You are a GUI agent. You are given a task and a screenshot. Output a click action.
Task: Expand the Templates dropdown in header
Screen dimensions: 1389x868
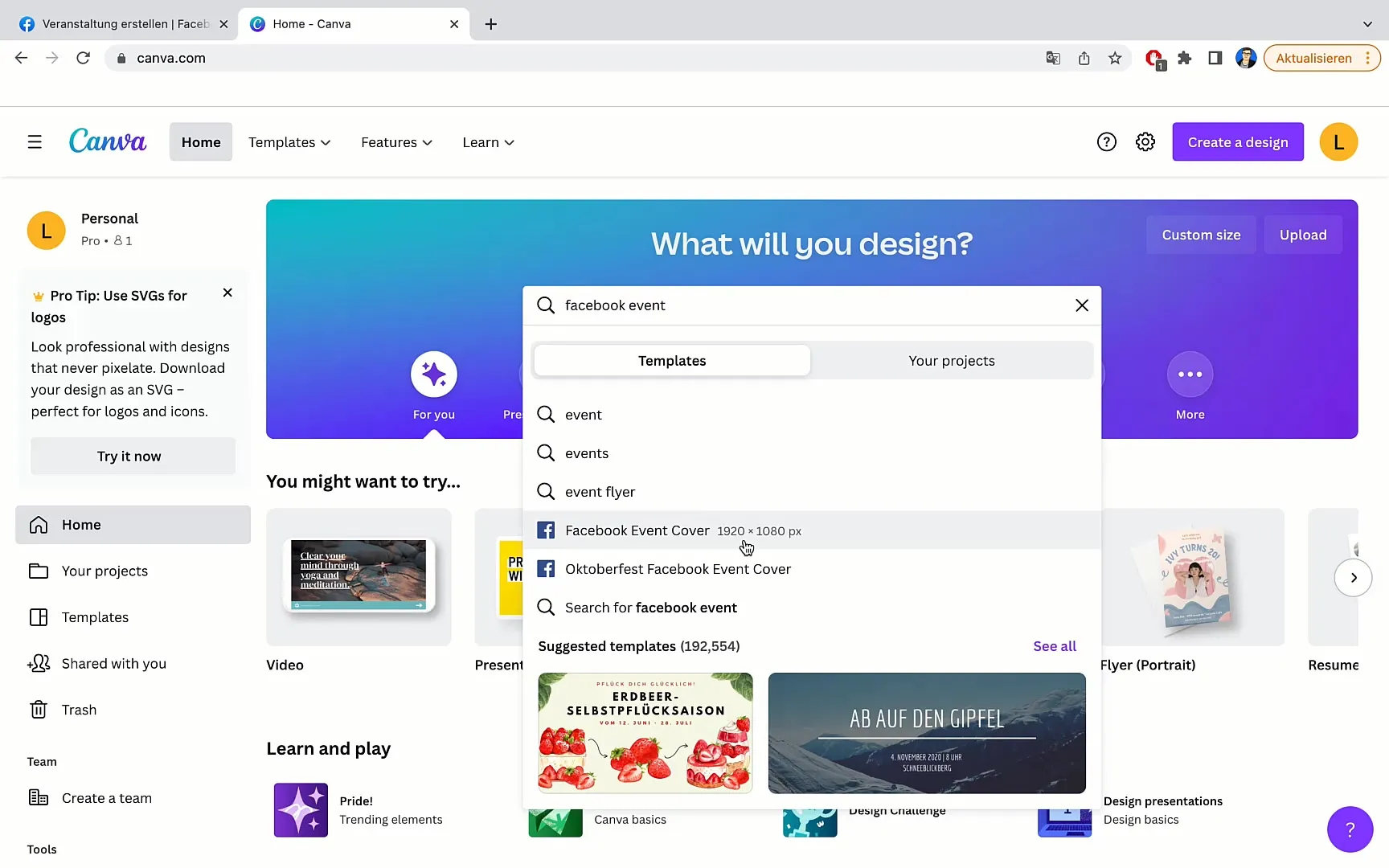coord(289,142)
